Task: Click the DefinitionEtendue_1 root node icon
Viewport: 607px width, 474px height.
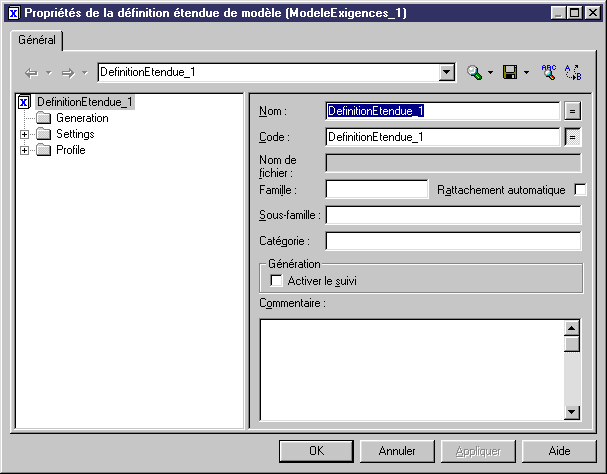Action: [x=25, y=102]
